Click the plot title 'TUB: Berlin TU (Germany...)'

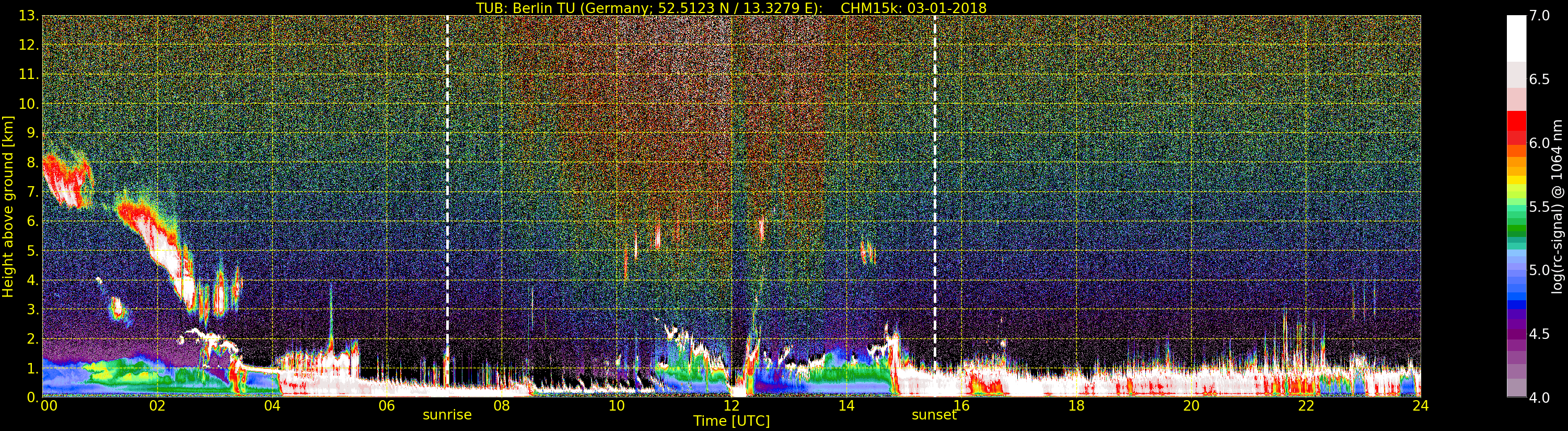pos(731,8)
